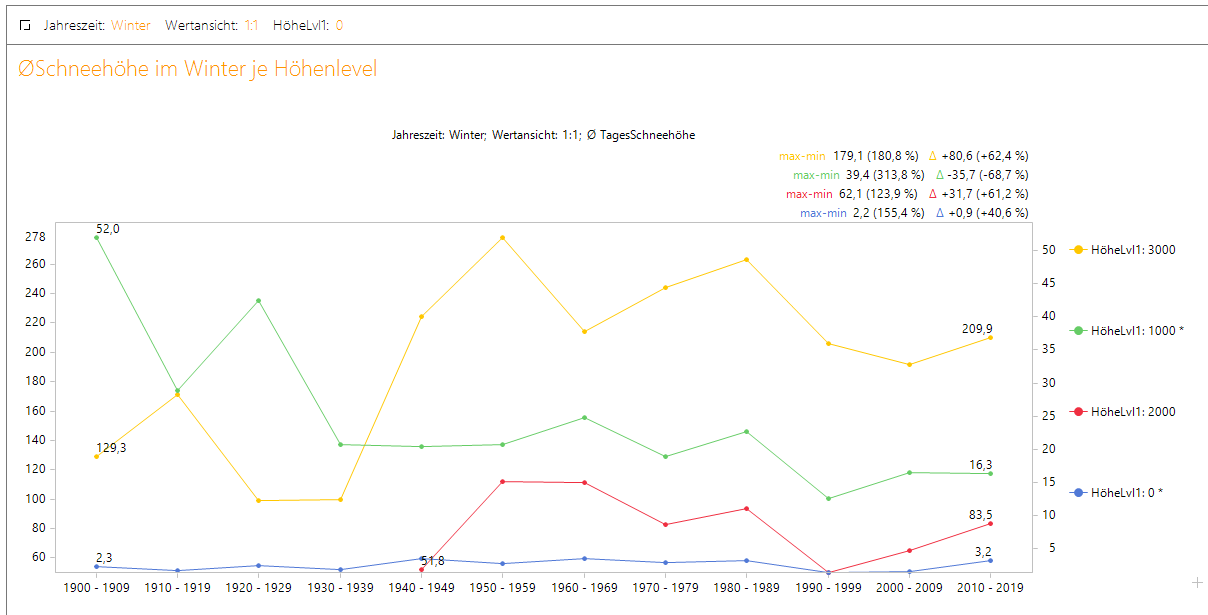This screenshot has width=1208, height=615.
Task: Toggle the HöheLvl1: 2000 legend series
Action: click(1132, 412)
